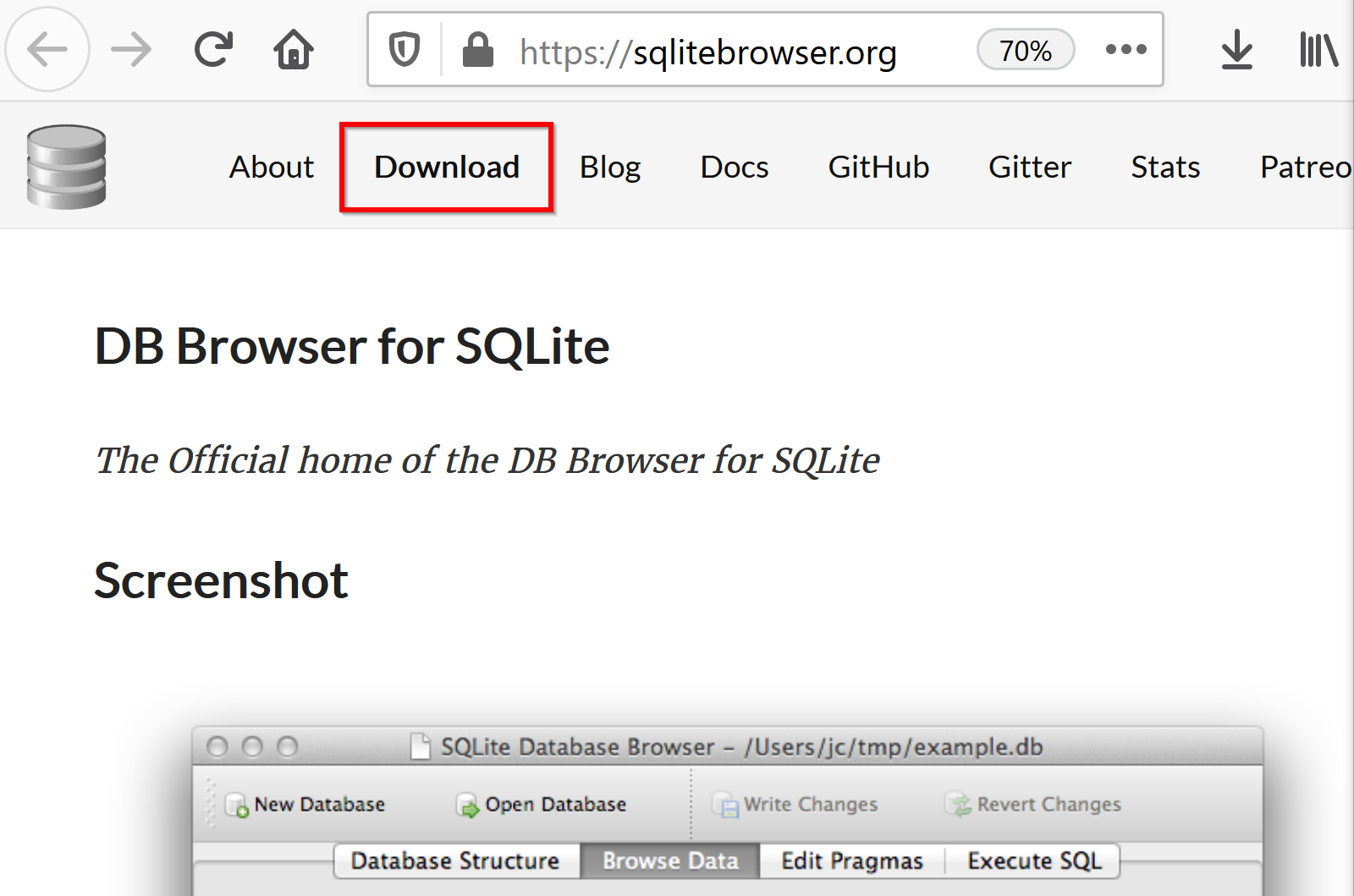Click the Revert Changes icon in screenshot
Image resolution: width=1354 pixels, height=896 pixels.
tap(959, 805)
